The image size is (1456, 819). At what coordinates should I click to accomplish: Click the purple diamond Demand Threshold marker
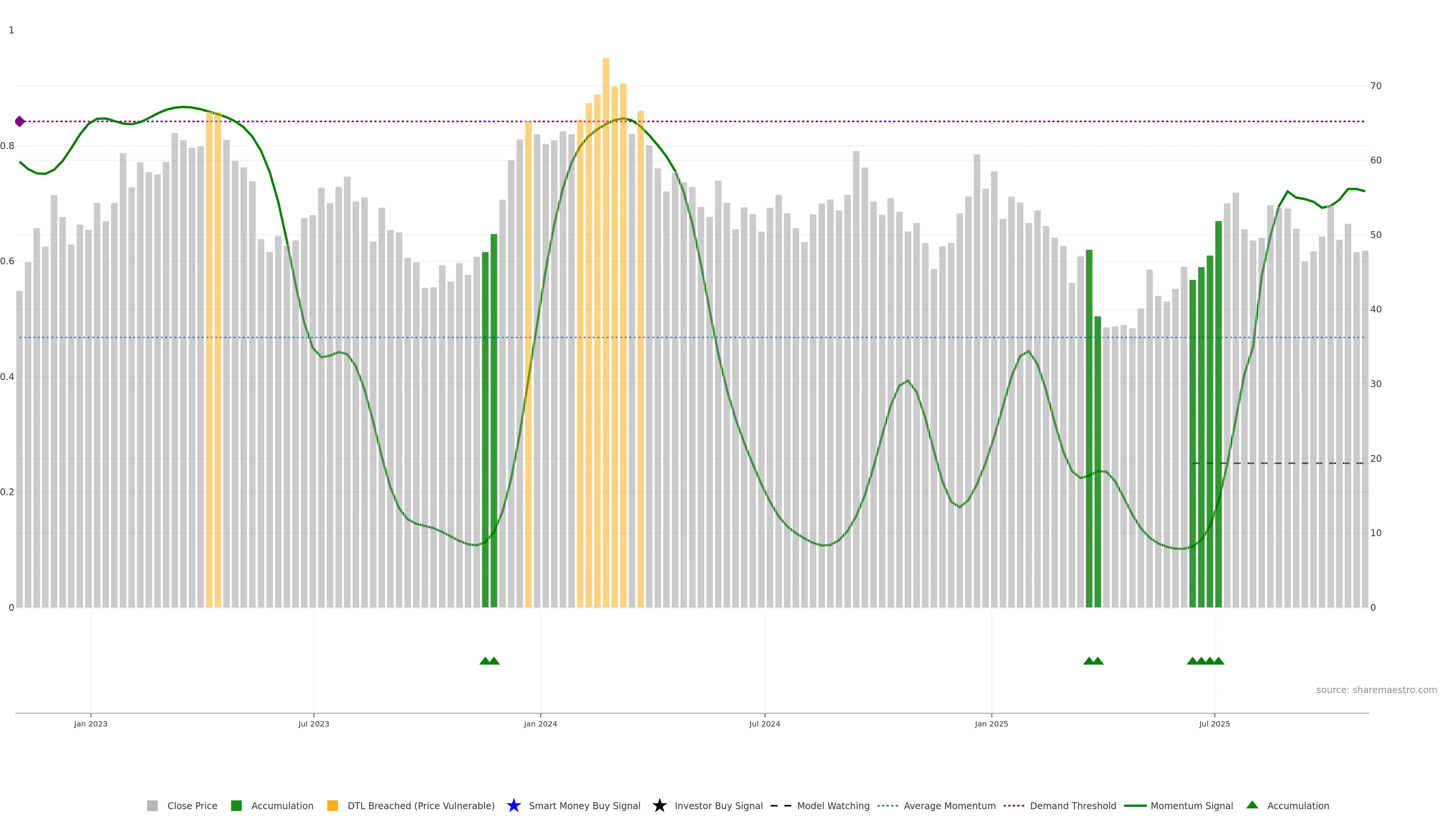[20, 121]
